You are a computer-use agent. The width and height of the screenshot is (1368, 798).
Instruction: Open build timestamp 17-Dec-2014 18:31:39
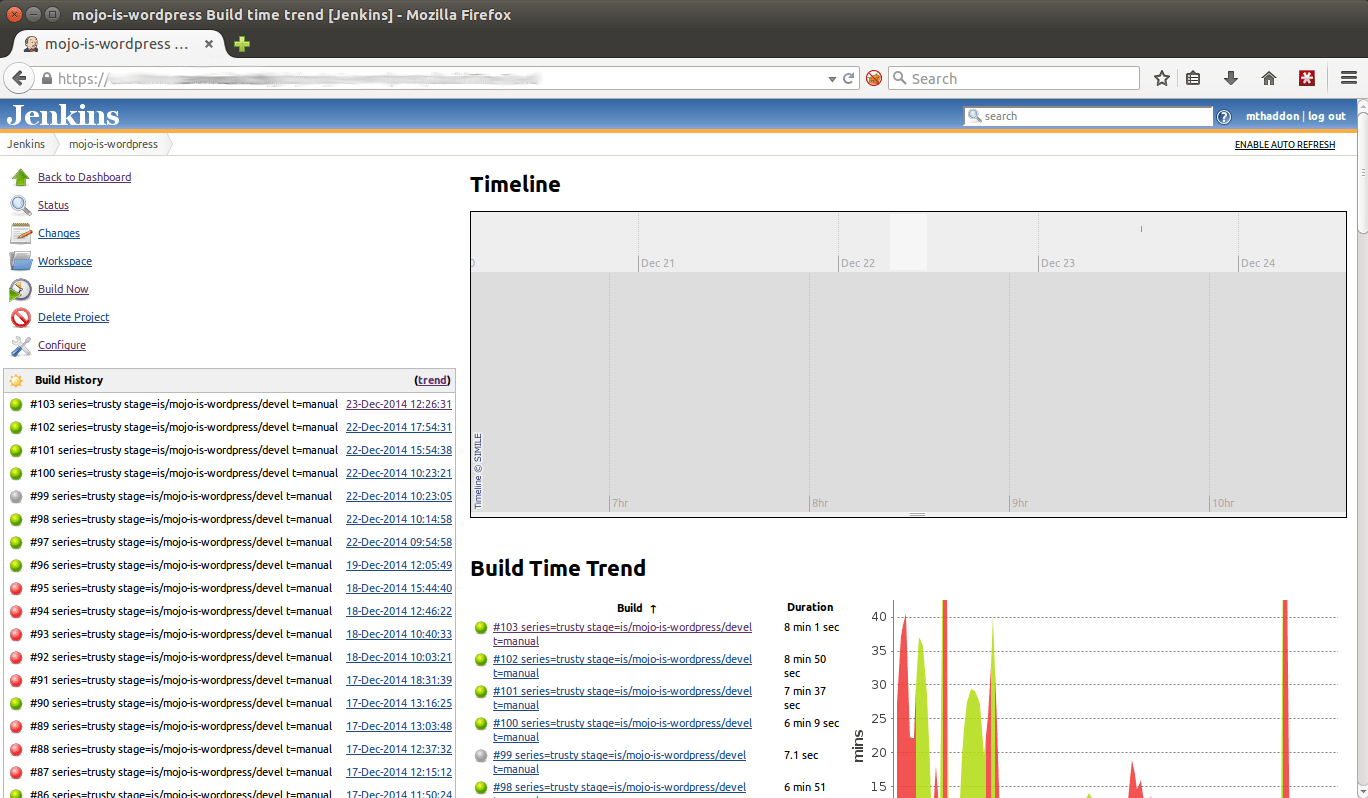click(399, 681)
